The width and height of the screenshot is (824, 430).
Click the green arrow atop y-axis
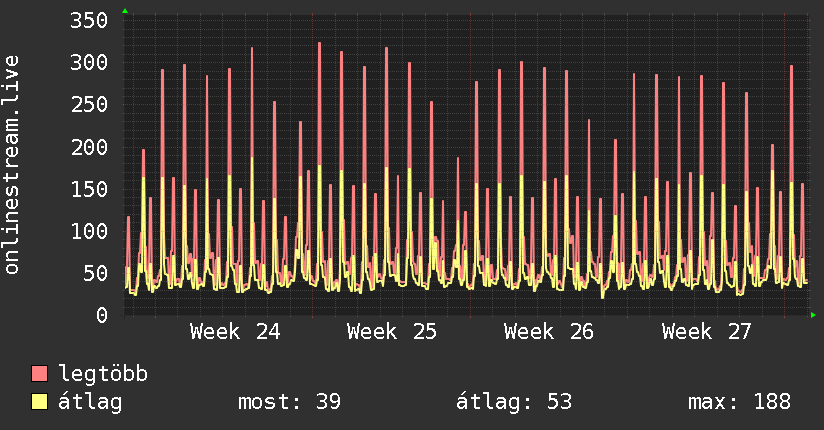coord(125,11)
